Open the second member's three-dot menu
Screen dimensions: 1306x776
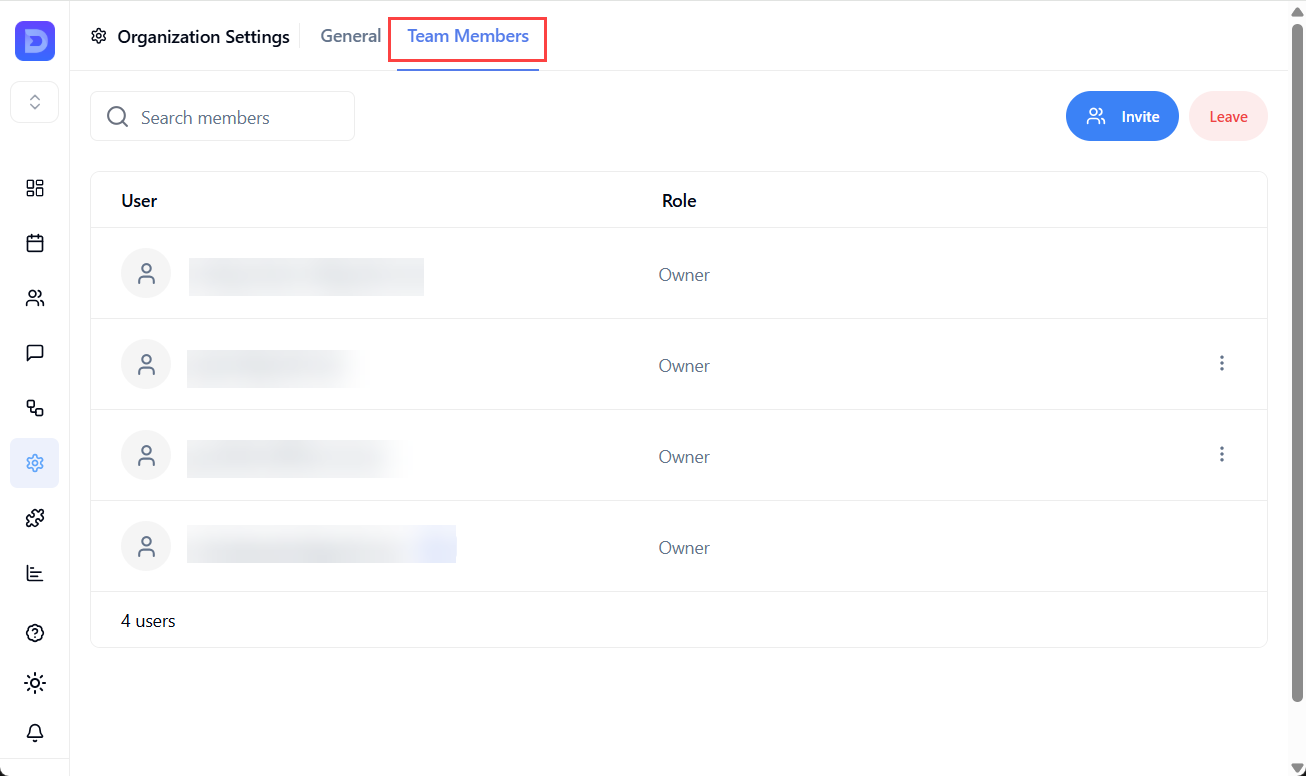(1221, 363)
